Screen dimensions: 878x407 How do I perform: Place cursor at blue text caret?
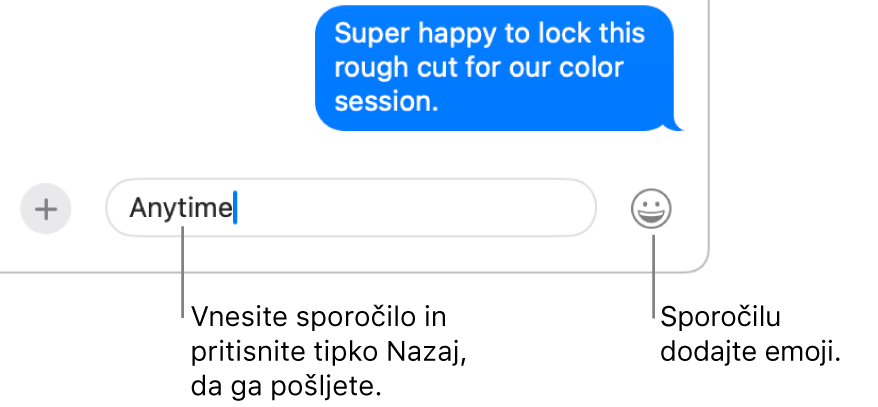[235, 208]
